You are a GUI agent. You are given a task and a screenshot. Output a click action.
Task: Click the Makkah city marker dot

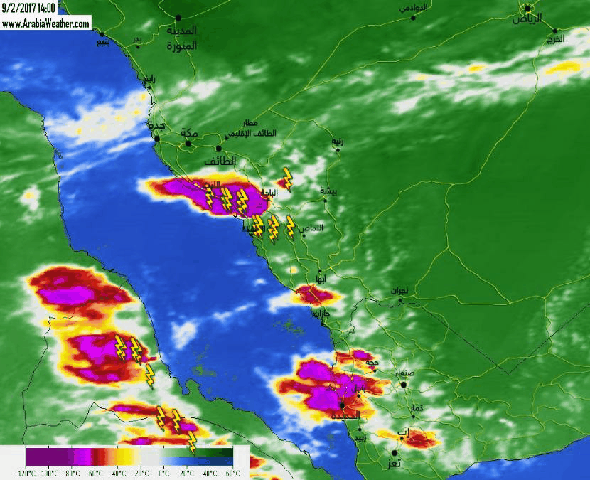click(x=188, y=143)
